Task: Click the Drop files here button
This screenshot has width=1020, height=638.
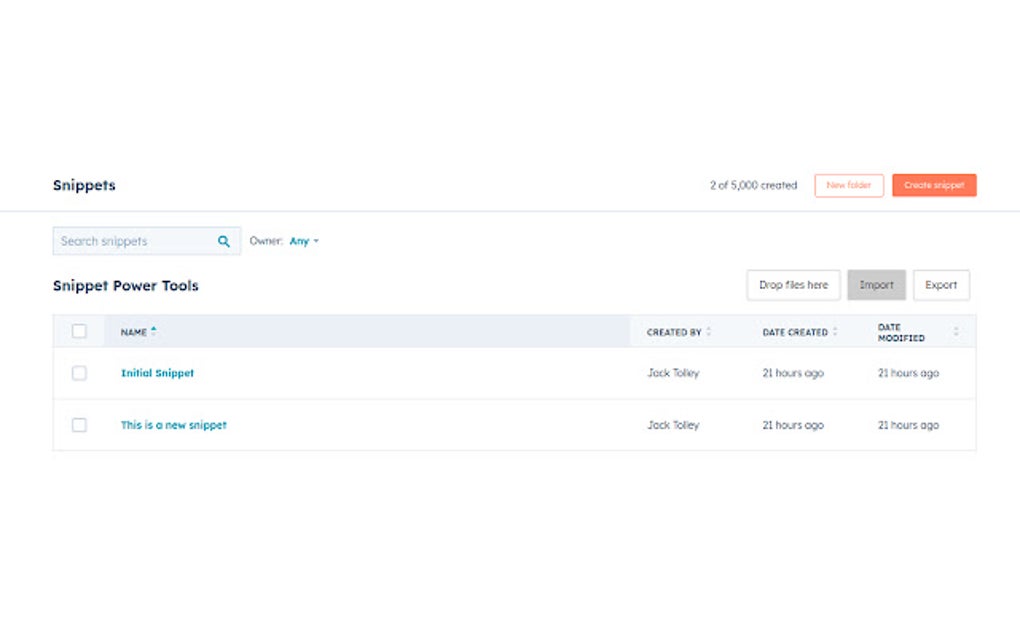Action: coord(793,285)
